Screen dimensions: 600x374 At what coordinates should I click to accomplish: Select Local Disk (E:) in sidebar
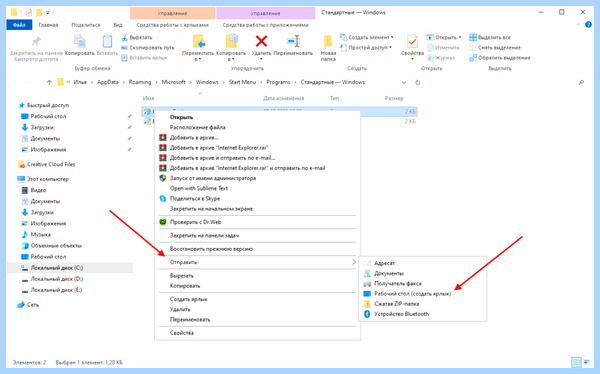coord(56,290)
